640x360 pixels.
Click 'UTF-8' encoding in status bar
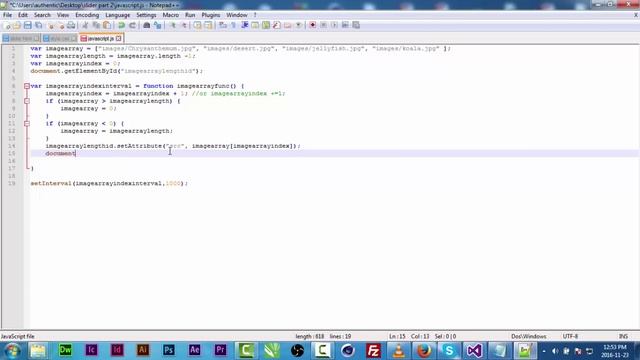coord(570,337)
